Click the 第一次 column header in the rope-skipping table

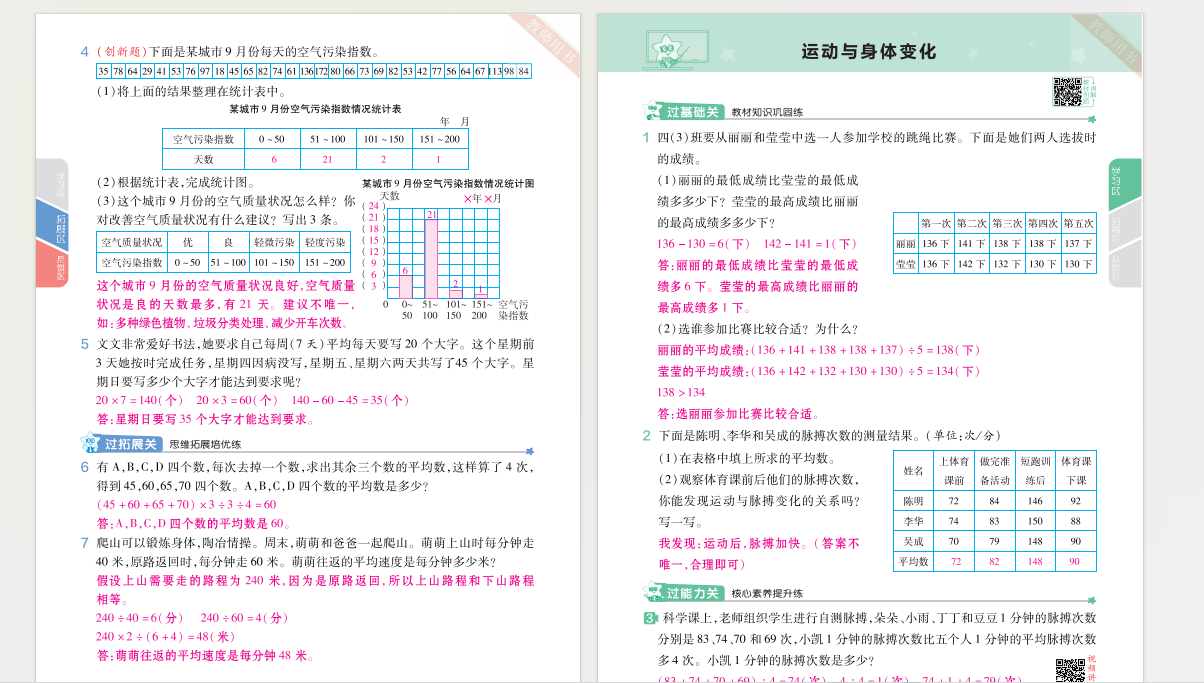(x=935, y=223)
